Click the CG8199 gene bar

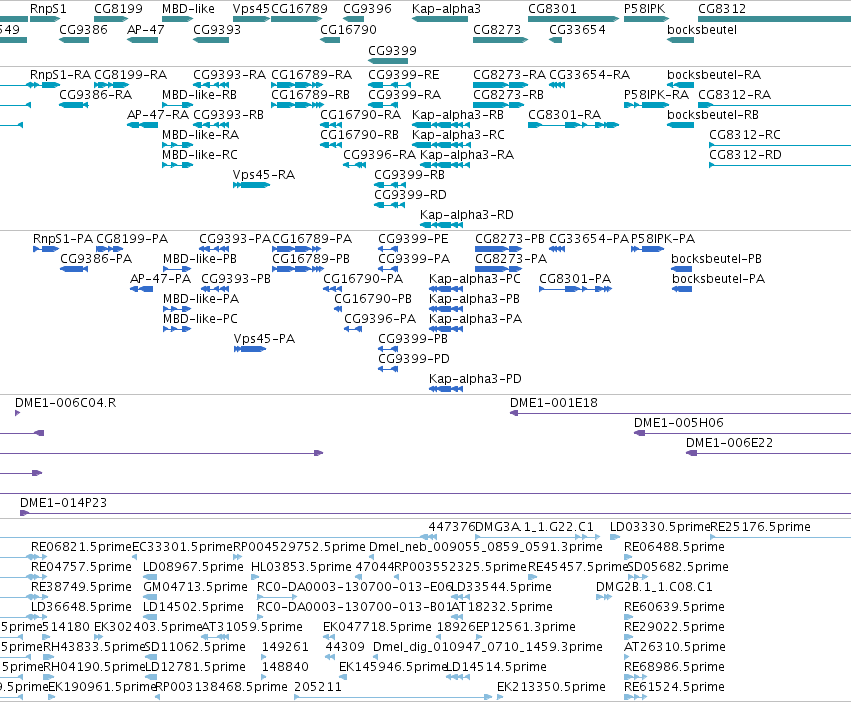(x=111, y=19)
